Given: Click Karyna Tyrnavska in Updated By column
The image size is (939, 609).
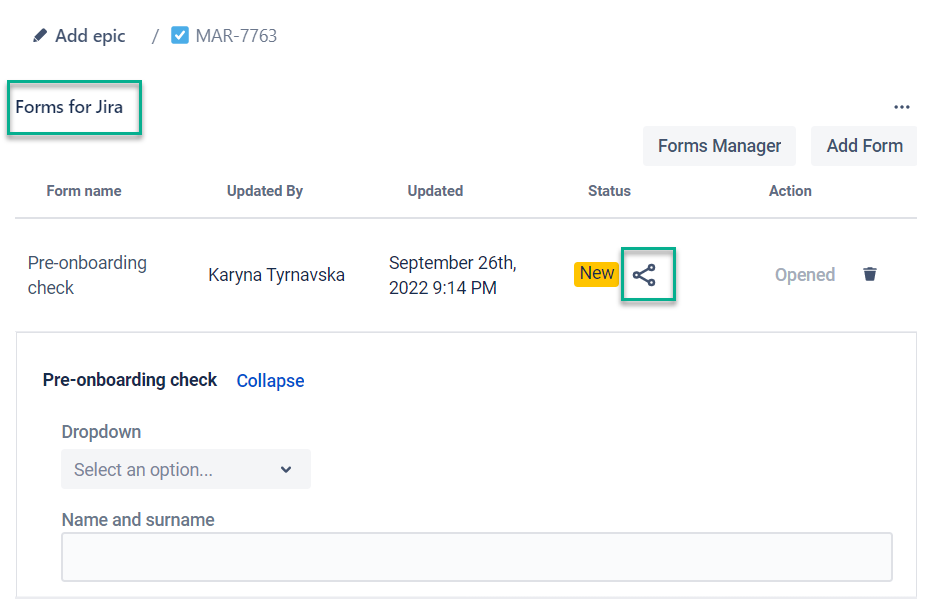Looking at the screenshot, I should 277,275.
